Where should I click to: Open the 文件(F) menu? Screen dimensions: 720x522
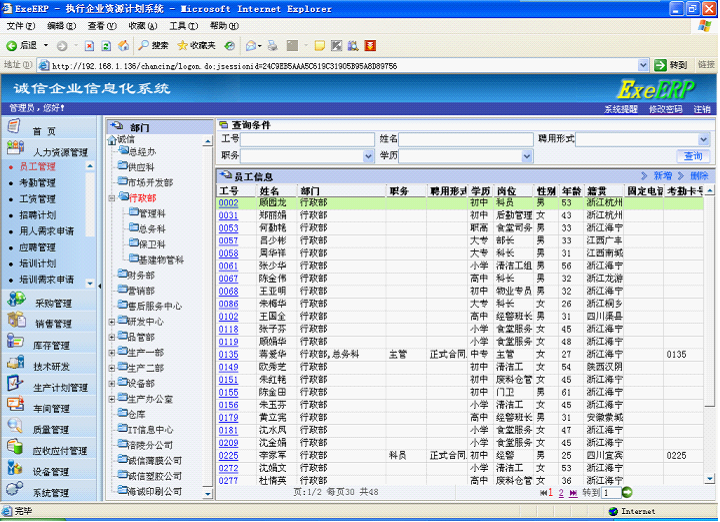click(21, 26)
